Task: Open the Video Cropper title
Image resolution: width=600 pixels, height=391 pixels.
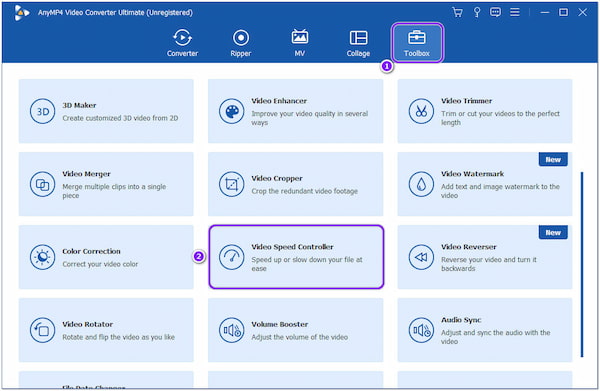Action: (x=277, y=178)
